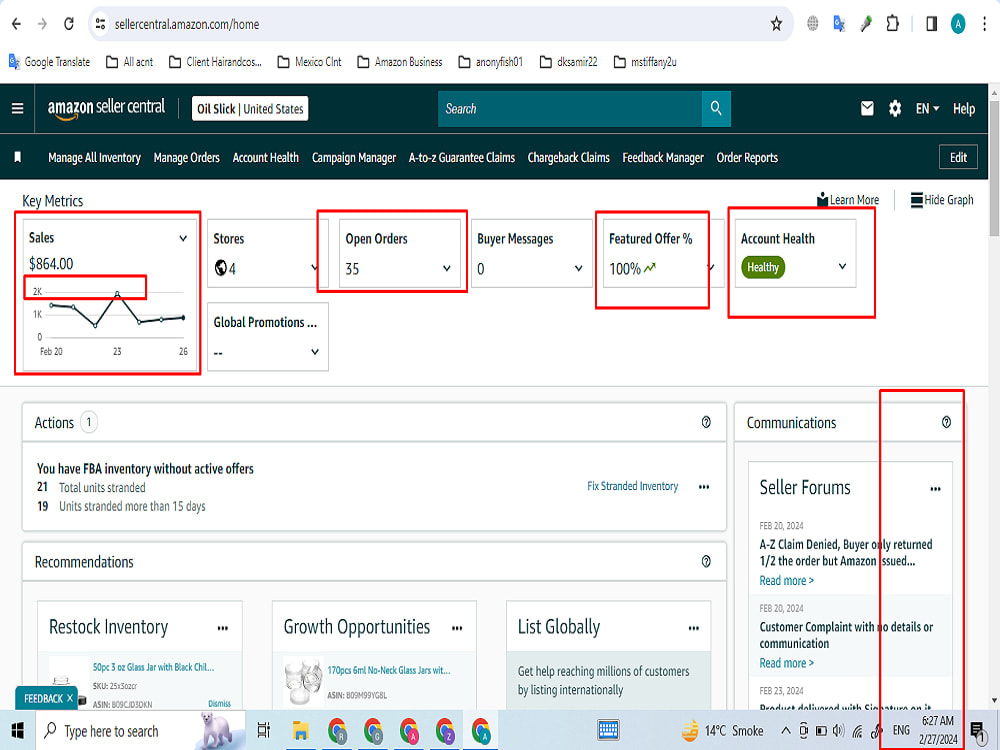Reload the page in the browser

(x=69, y=24)
